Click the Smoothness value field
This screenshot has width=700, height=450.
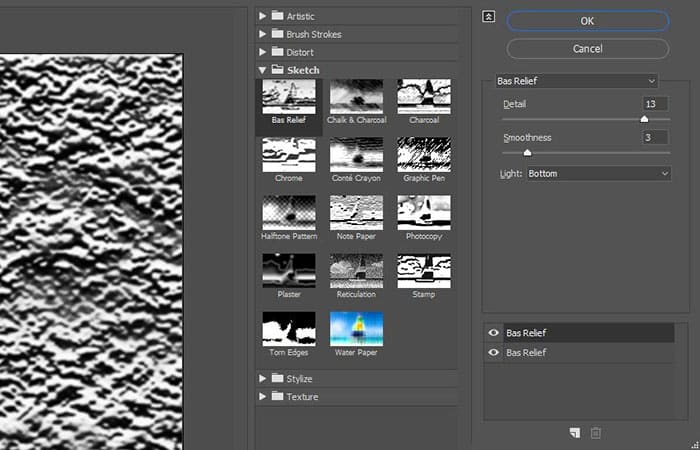pyautogui.click(x=655, y=138)
